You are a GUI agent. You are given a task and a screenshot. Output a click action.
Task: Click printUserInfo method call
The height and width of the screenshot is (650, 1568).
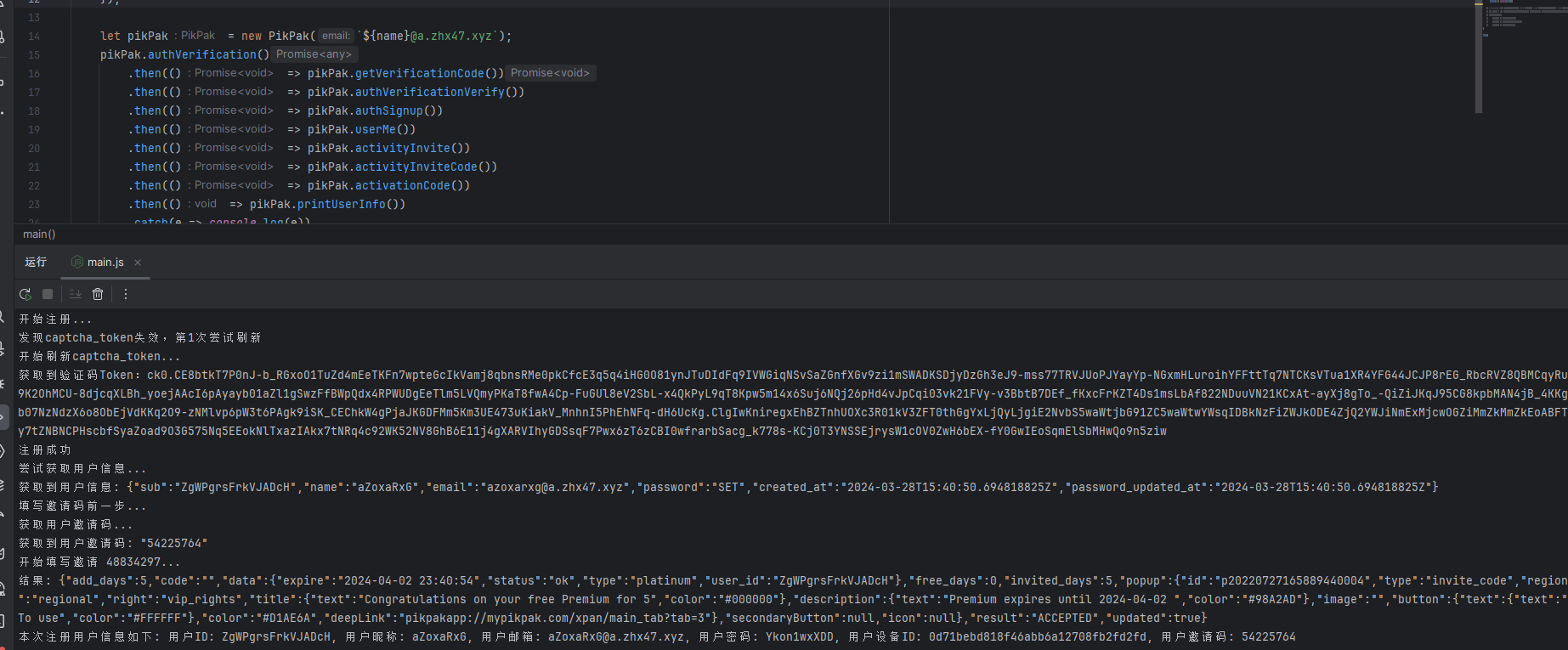[x=342, y=204]
